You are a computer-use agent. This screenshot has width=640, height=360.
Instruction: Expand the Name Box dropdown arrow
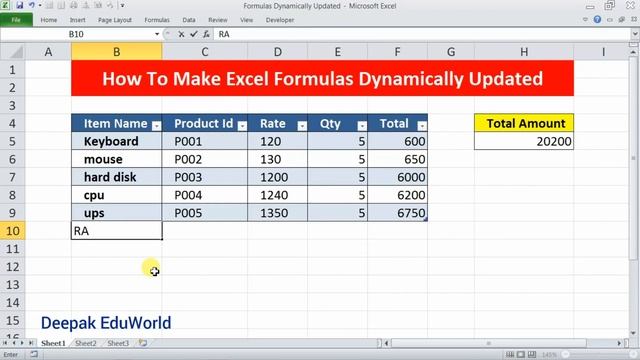pyautogui.click(x=157, y=34)
